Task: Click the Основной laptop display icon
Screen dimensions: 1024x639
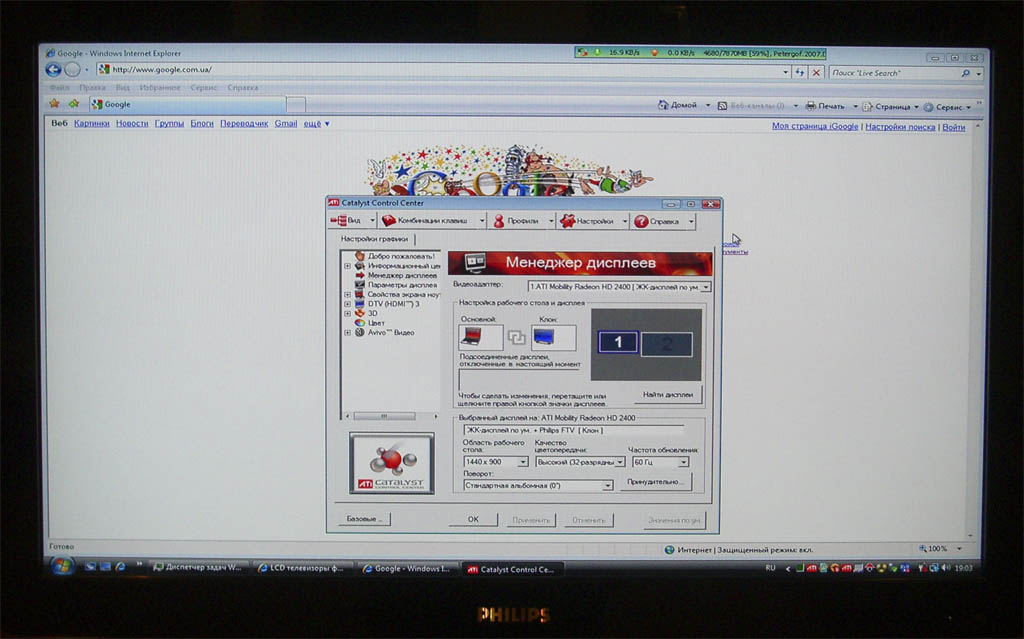Action: 480,337
